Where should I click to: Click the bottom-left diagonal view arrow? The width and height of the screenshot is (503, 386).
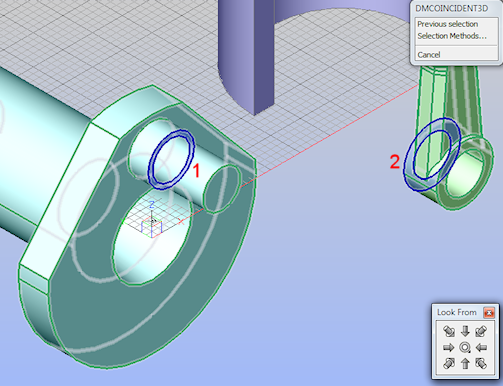[449, 363]
